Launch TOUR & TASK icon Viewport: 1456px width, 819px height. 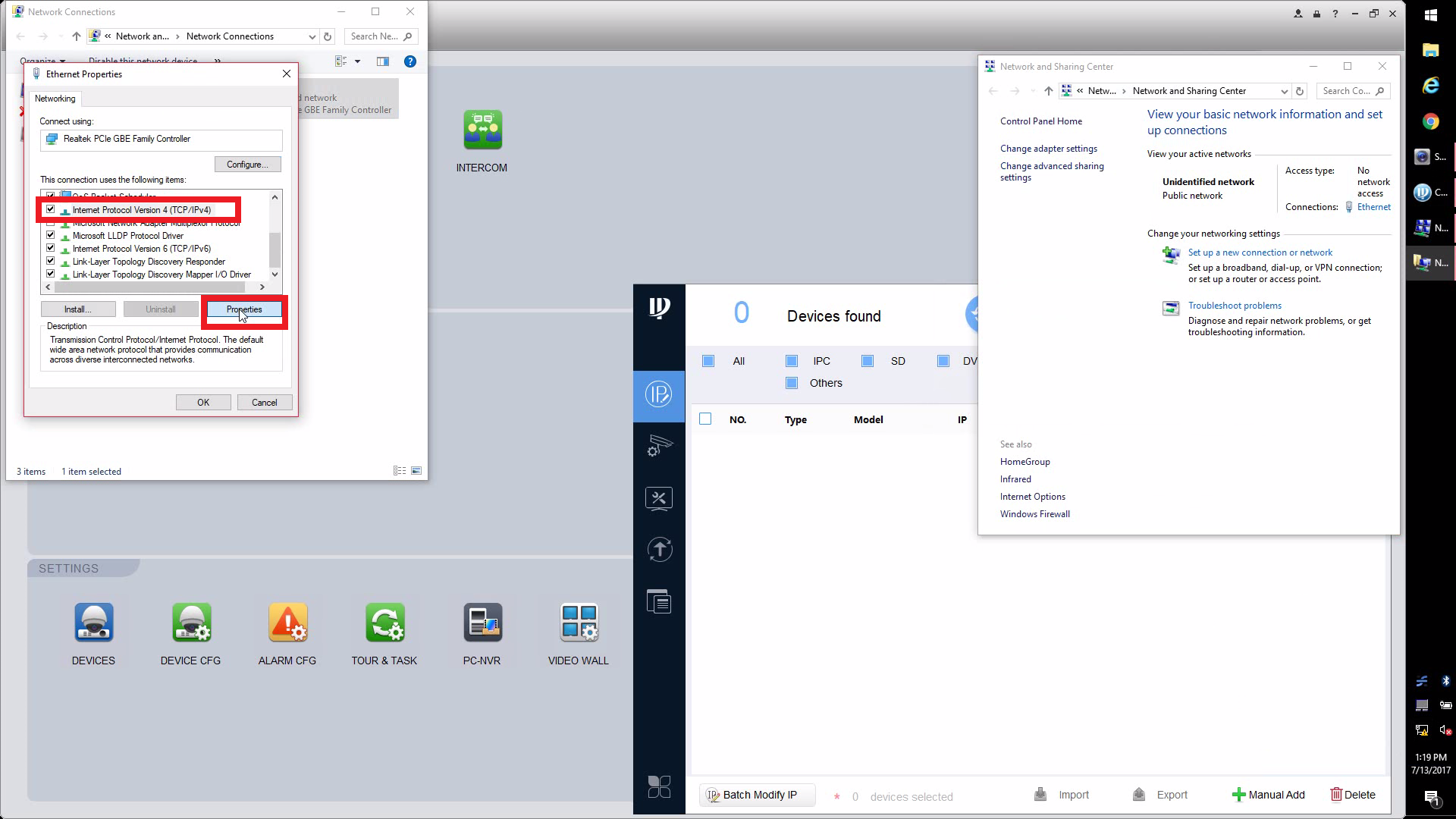(384, 623)
